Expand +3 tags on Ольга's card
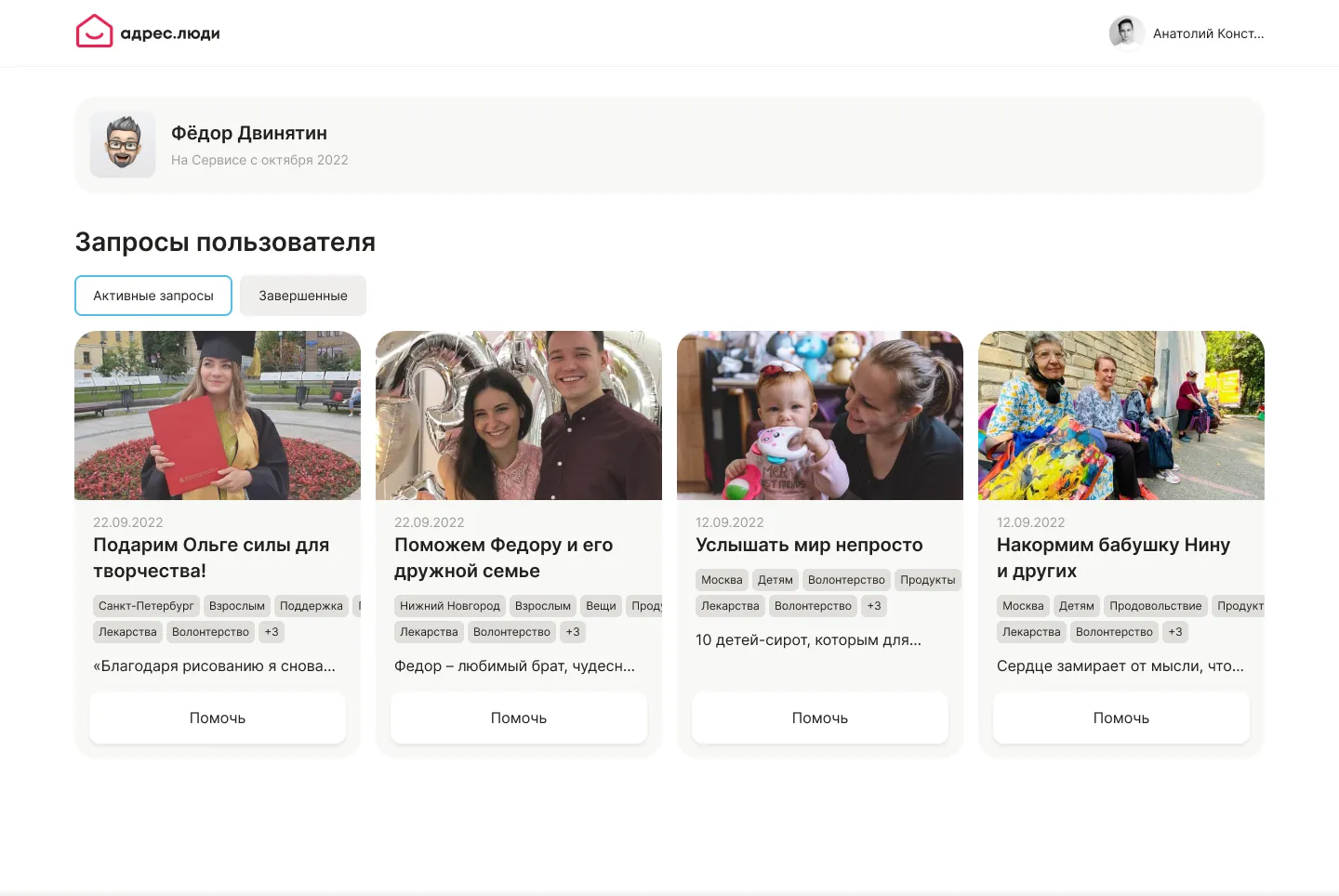 272,632
